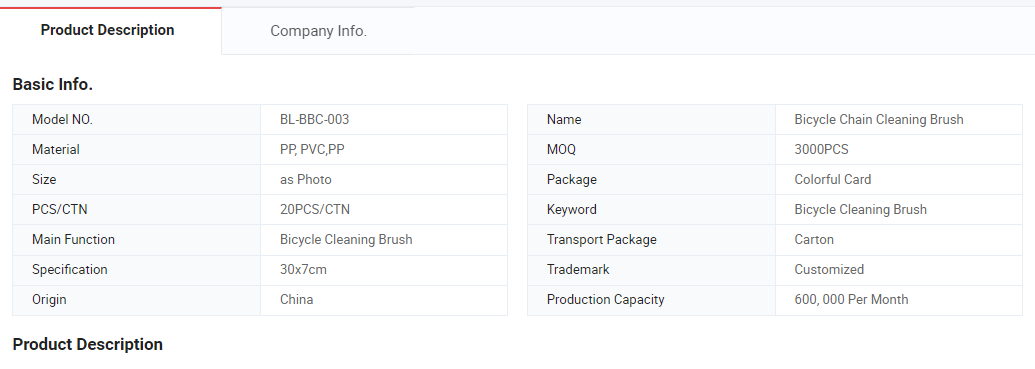This screenshot has width=1035, height=369.
Task: Select the 600, 000 Per Month value
Action: point(851,300)
